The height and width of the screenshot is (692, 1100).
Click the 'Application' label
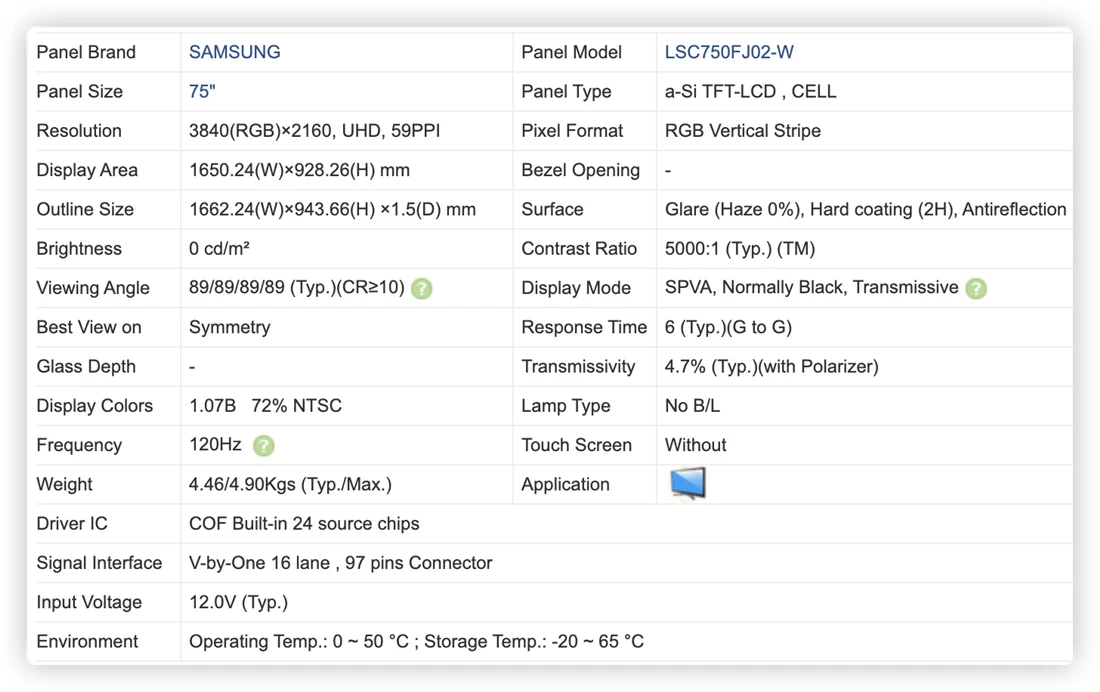click(565, 484)
